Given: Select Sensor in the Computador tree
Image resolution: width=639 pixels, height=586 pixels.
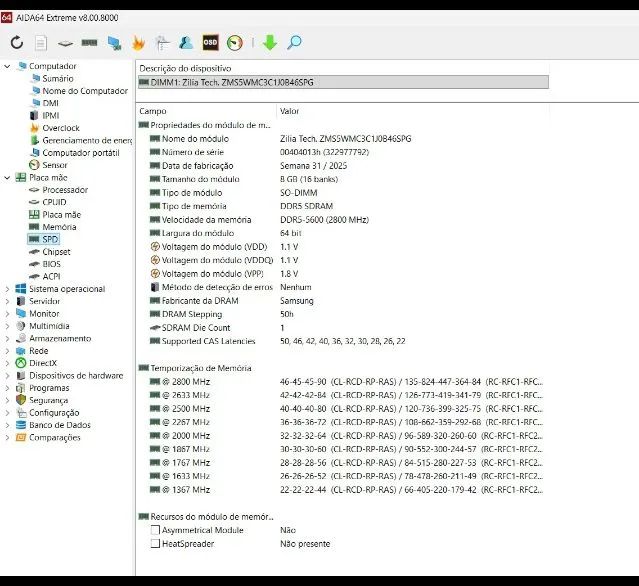Looking at the screenshot, I should pos(54,165).
